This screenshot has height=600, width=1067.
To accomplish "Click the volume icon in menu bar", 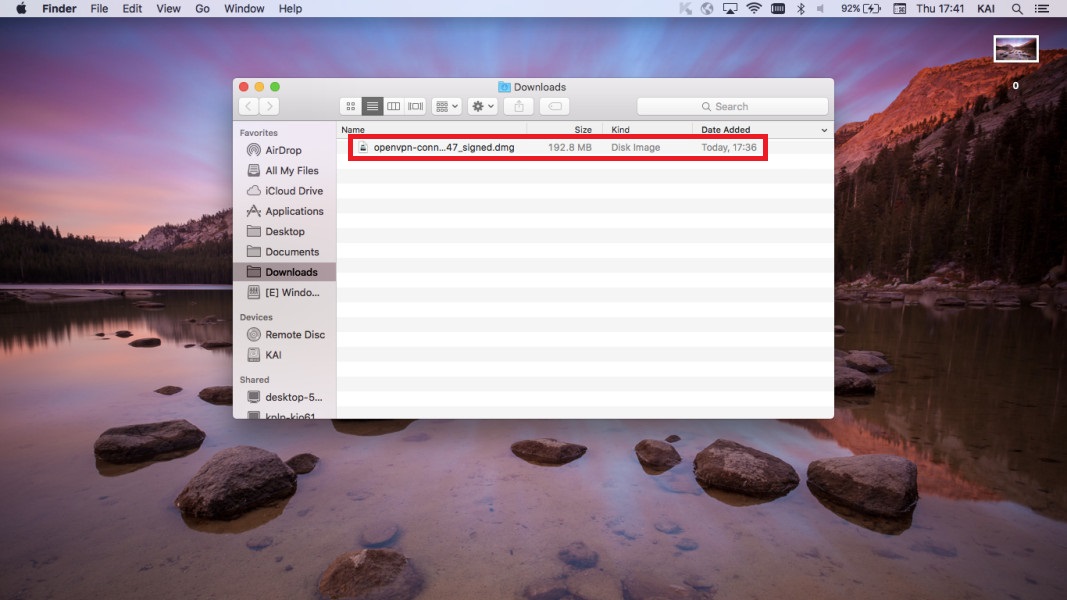I will point(821,9).
